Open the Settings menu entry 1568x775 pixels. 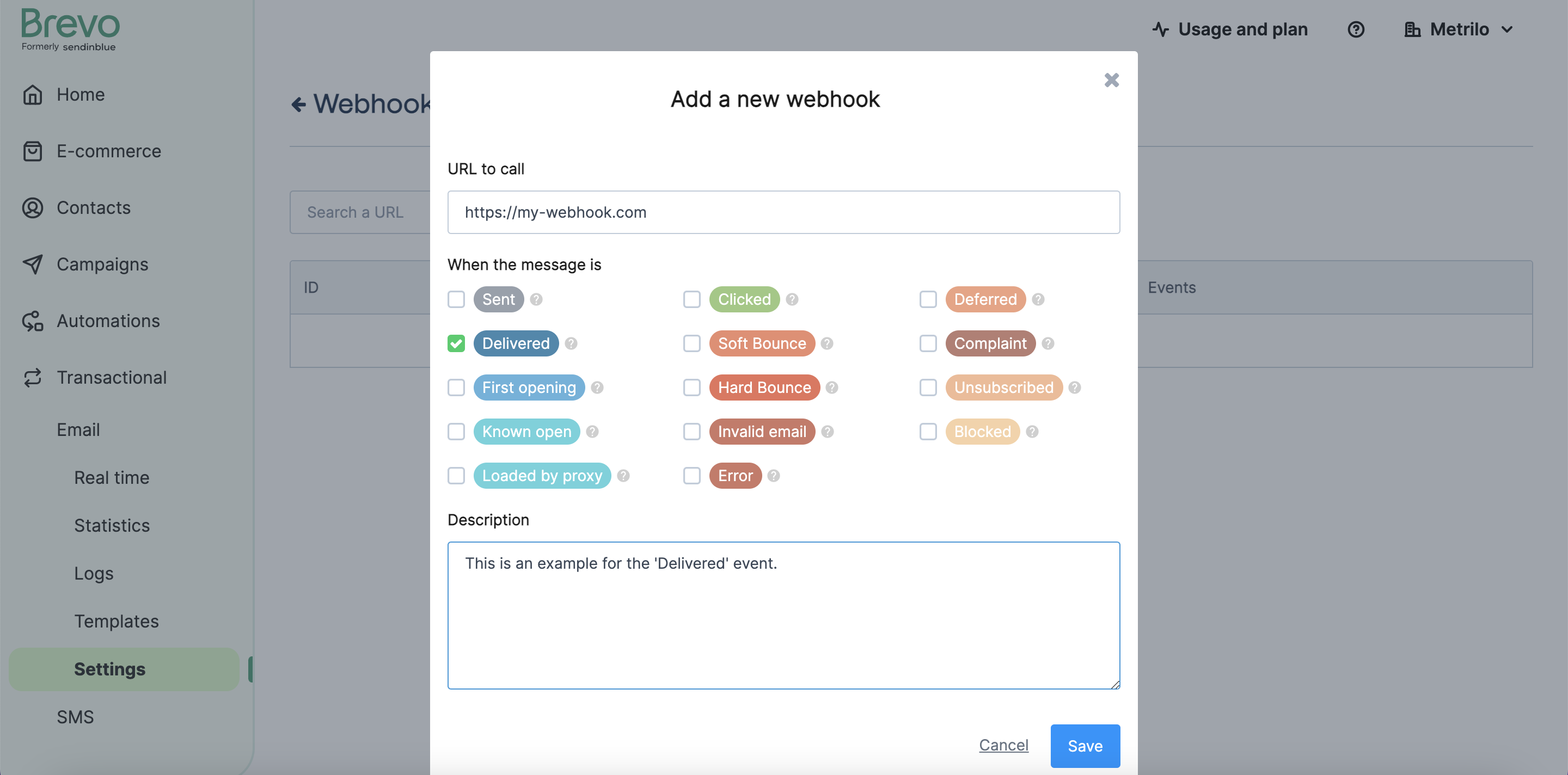(109, 669)
